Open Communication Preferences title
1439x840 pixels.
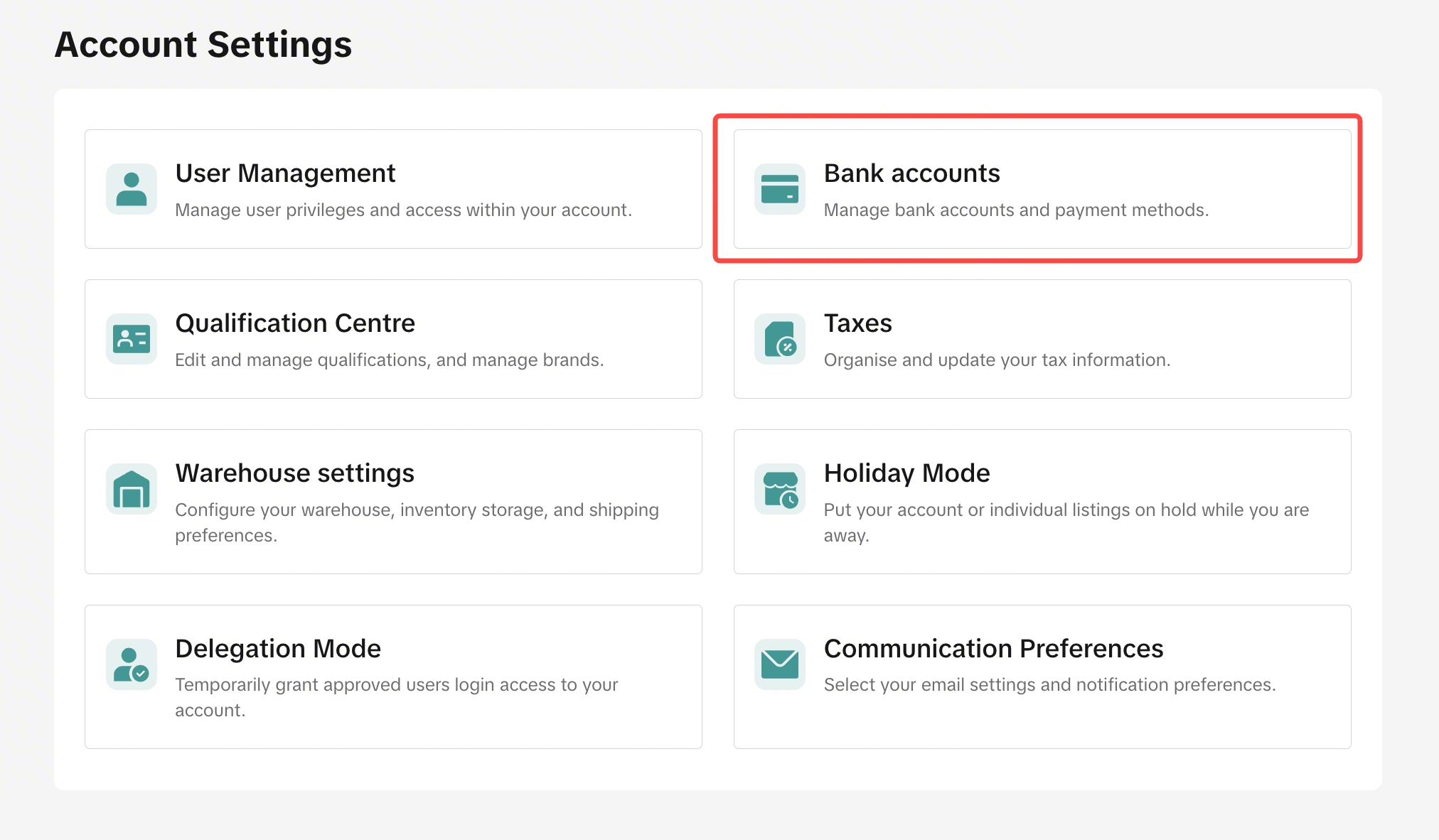[x=993, y=649]
